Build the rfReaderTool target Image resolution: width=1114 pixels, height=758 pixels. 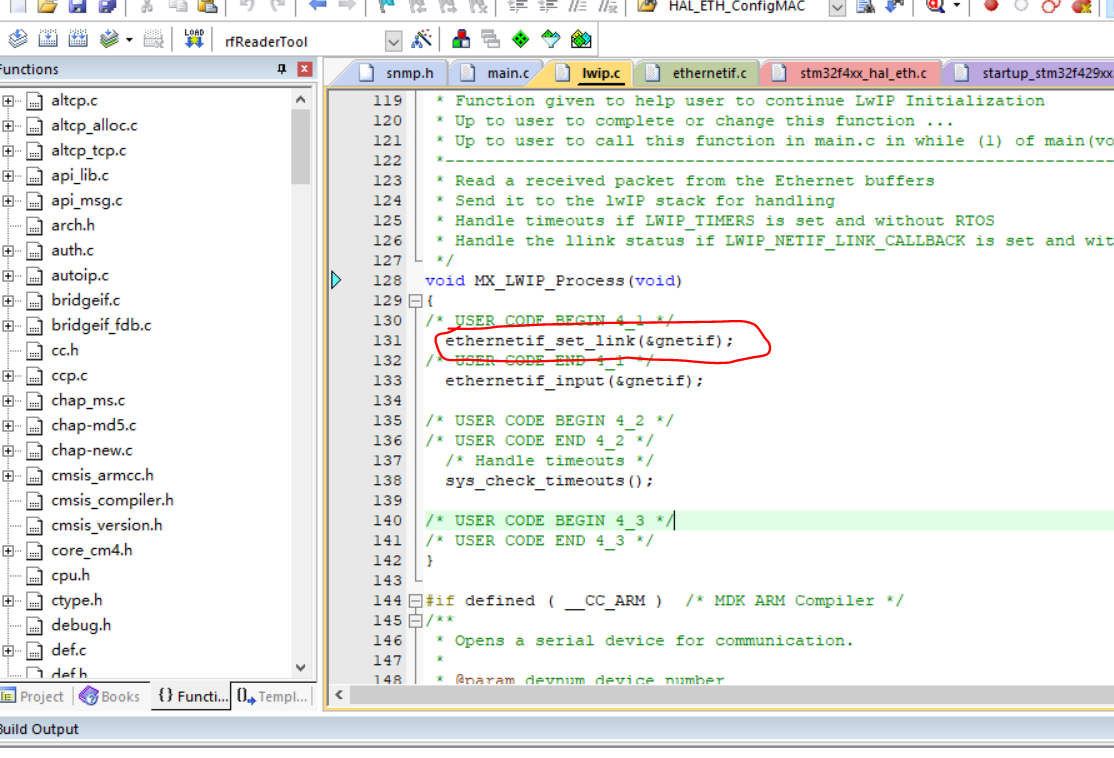click(x=46, y=40)
